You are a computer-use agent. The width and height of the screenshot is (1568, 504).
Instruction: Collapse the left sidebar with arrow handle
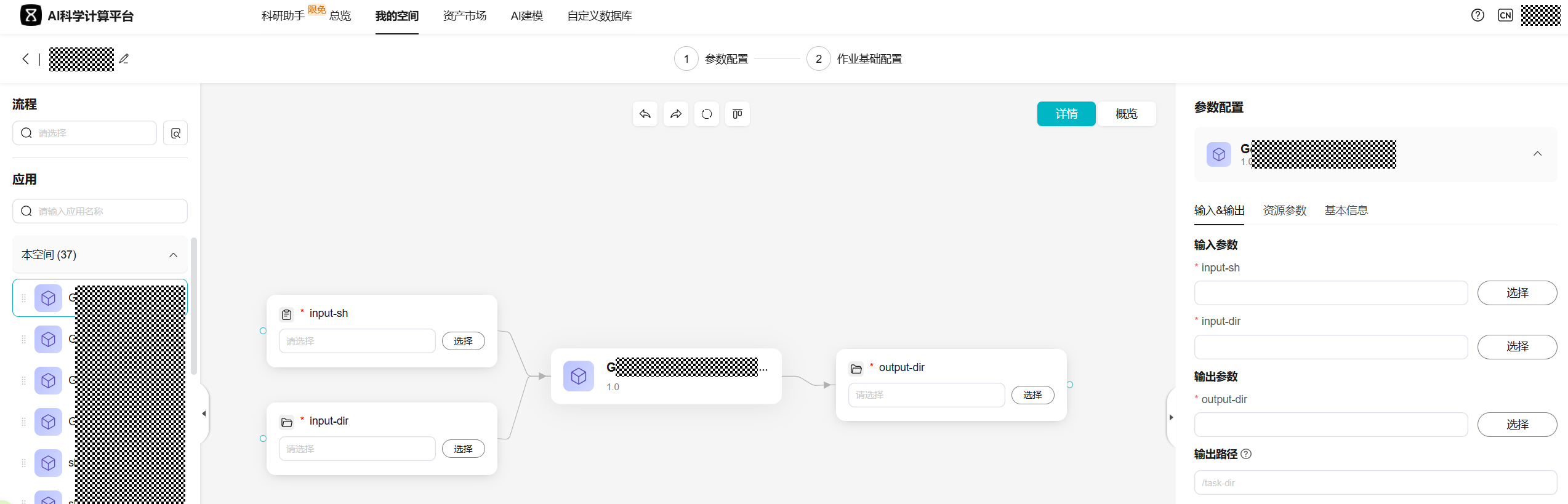pyautogui.click(x=204, y=414)
